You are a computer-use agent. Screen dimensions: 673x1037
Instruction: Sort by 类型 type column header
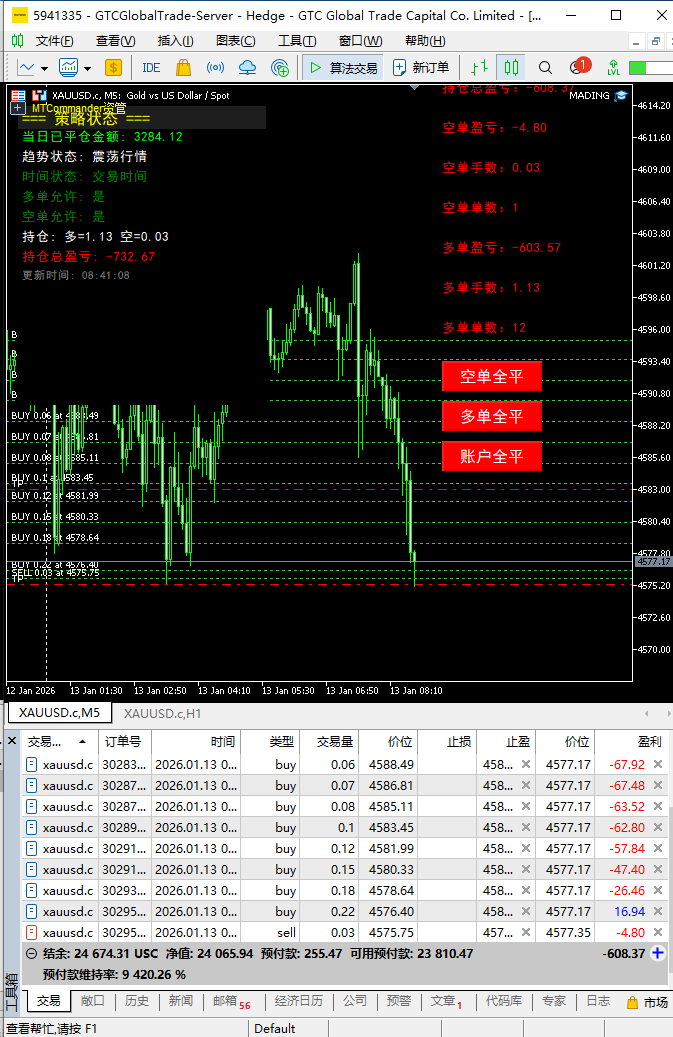[x=271, y=741]
